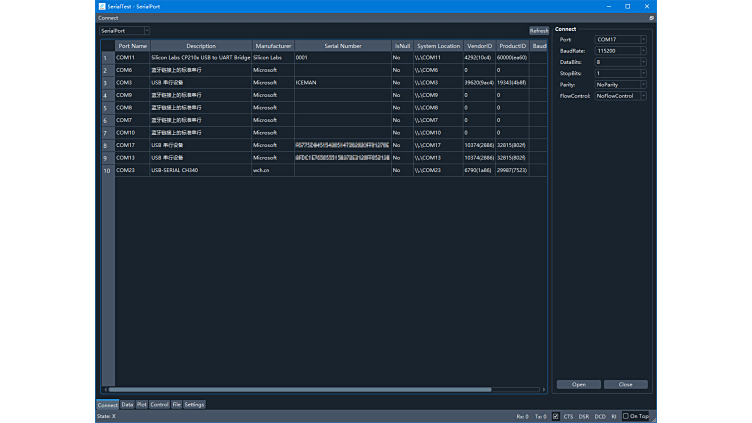
Task: Minimize the SerialTest window
Action: tap(603, 6)
